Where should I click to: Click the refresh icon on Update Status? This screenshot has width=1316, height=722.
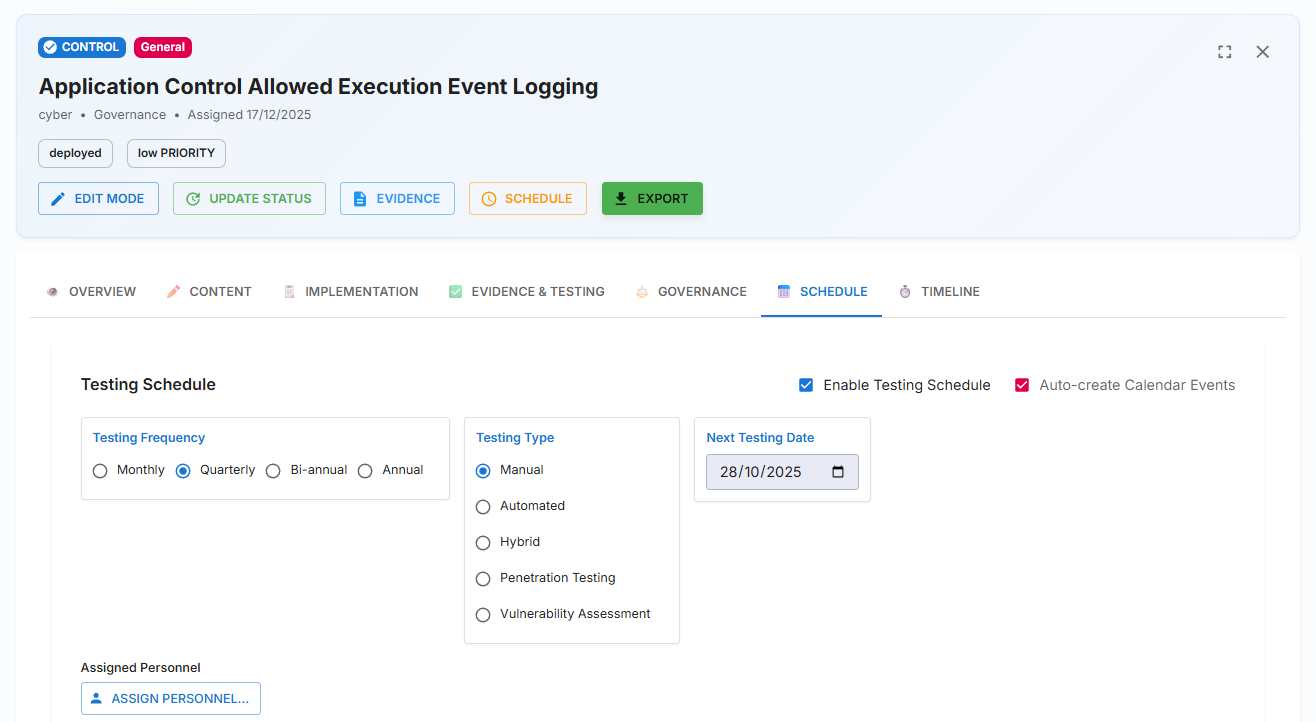pyautogui.click(x=193, y=199)
